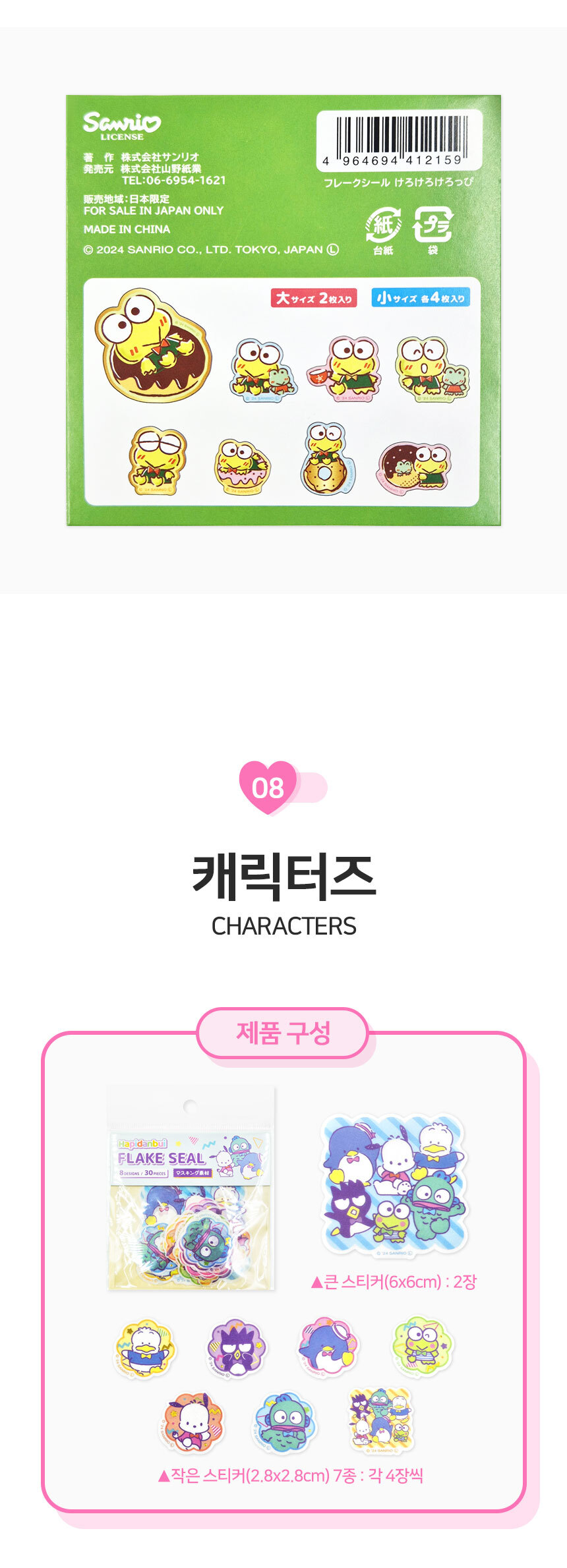This screenshot has height=1568, width=567.
Task: Click the barcode on the green package
Action: [x=400, y=140]
